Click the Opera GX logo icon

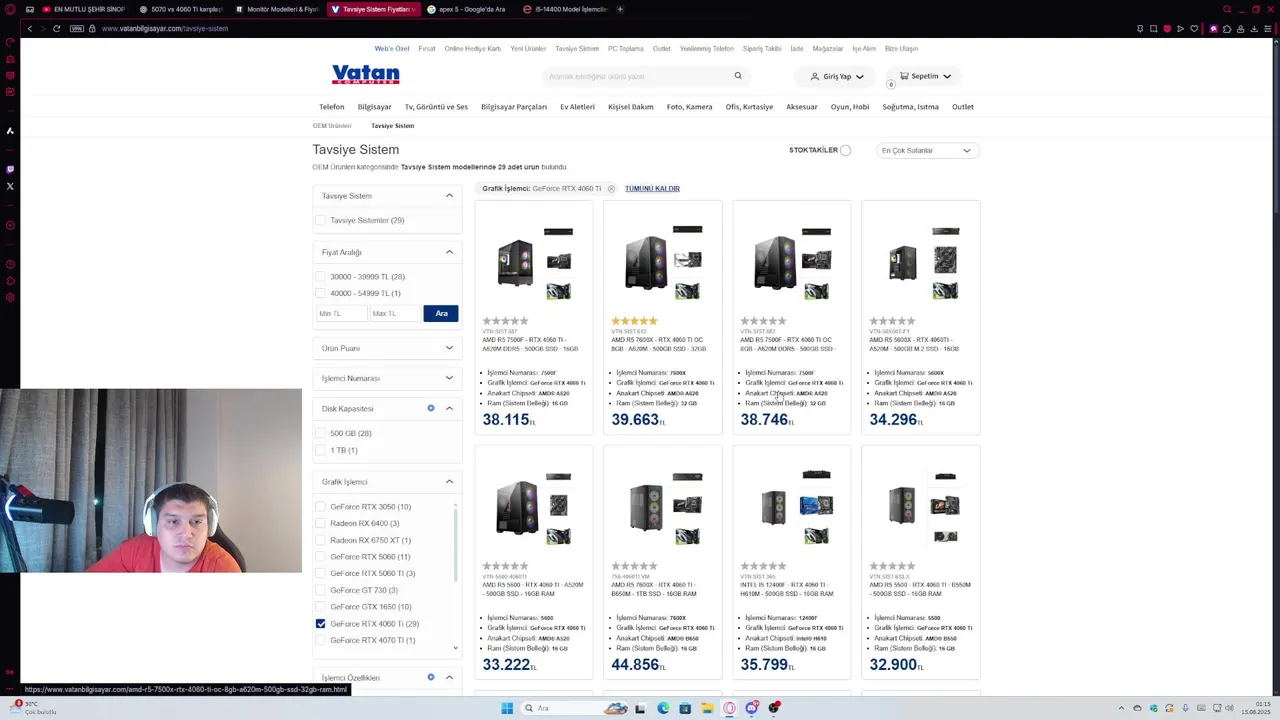click(x=10, y=9)
